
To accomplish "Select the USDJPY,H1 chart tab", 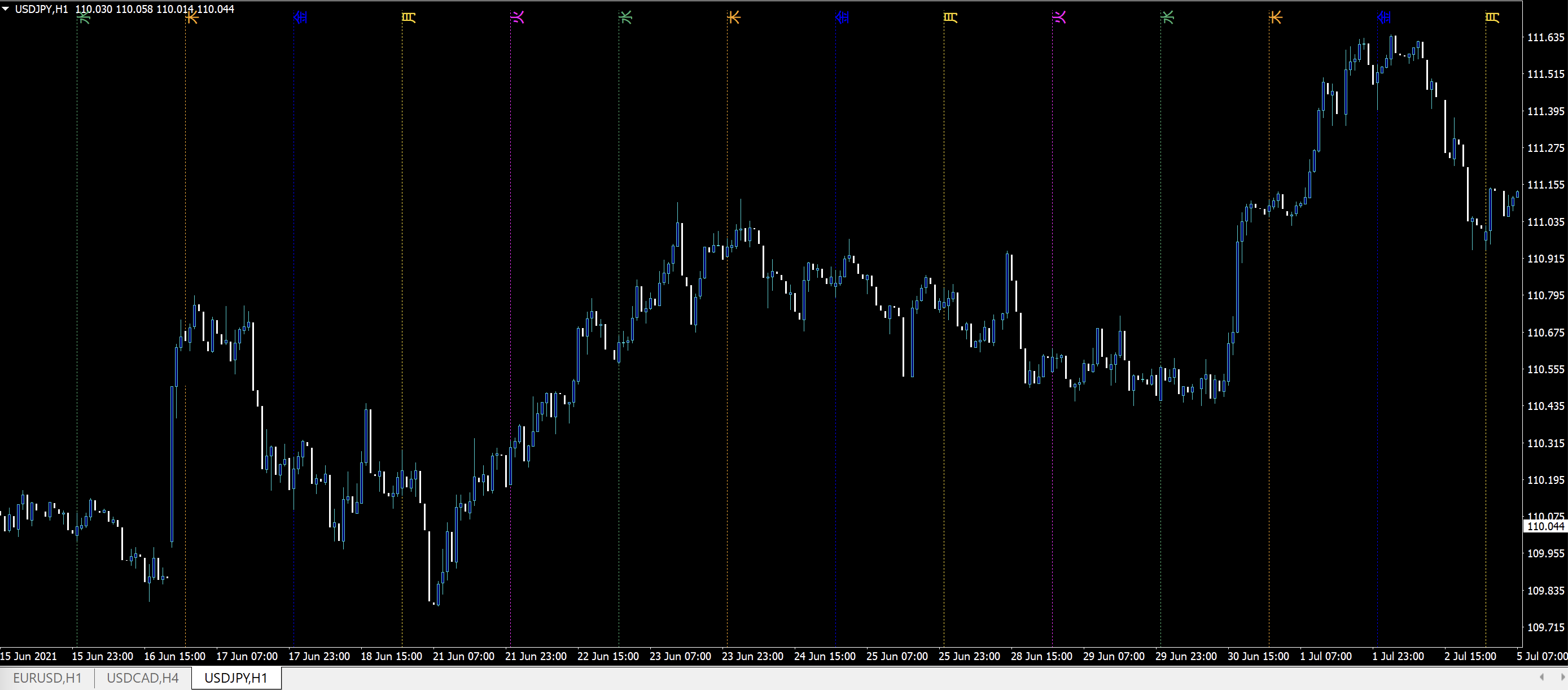I will click(235, 678).
